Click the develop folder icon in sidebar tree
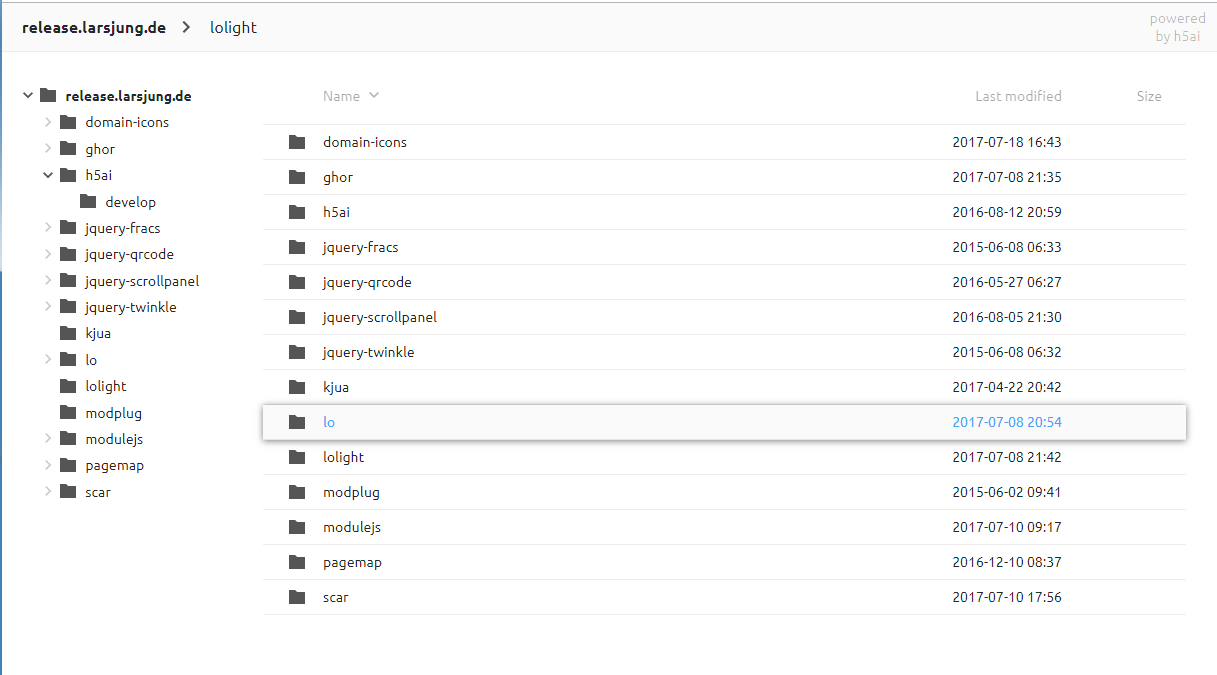This screenshot has height=675, width=1217. click(x=88, y=202)
